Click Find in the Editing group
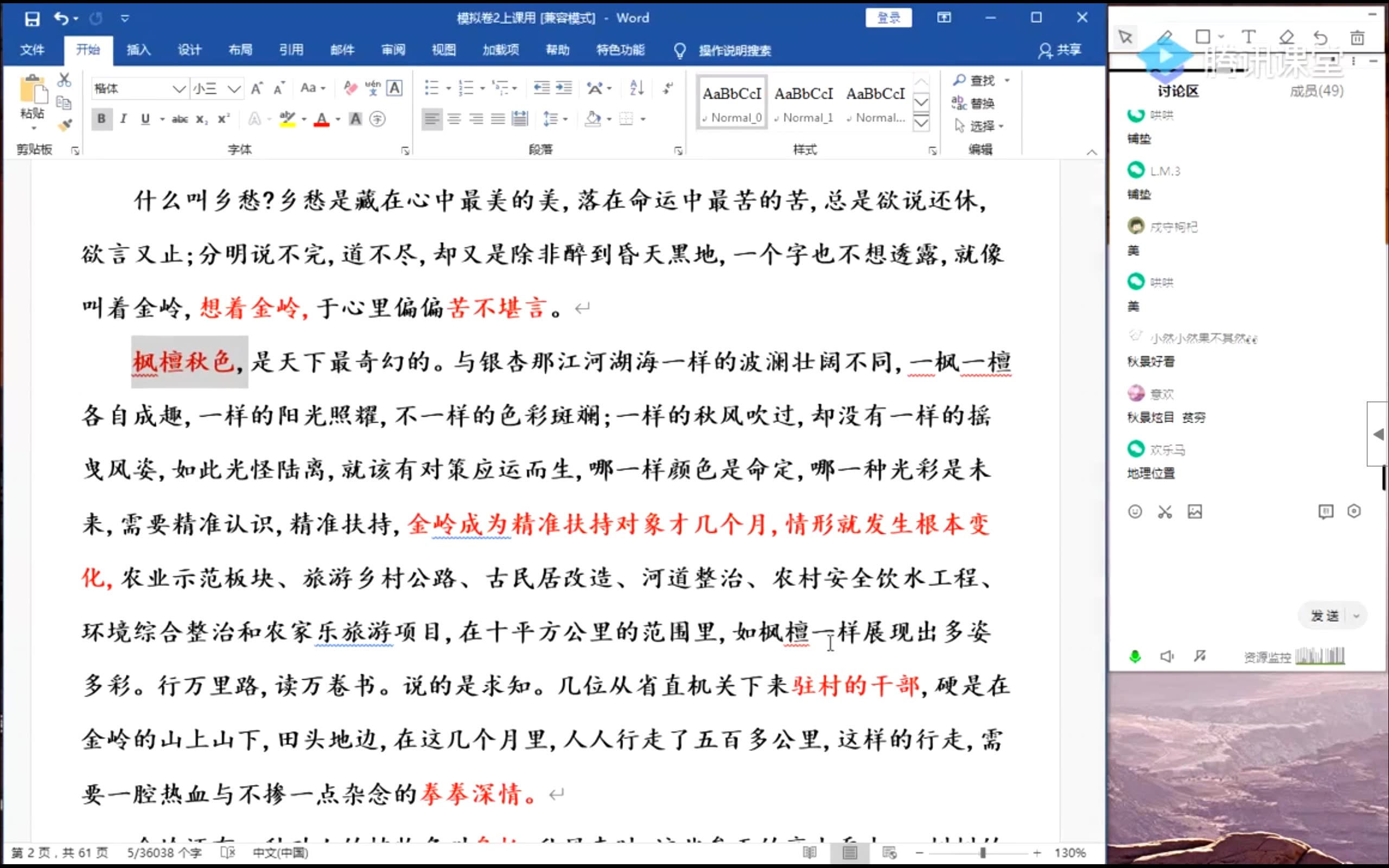Viewport: 1389px width, 868px height. click(x=974, y=80)
